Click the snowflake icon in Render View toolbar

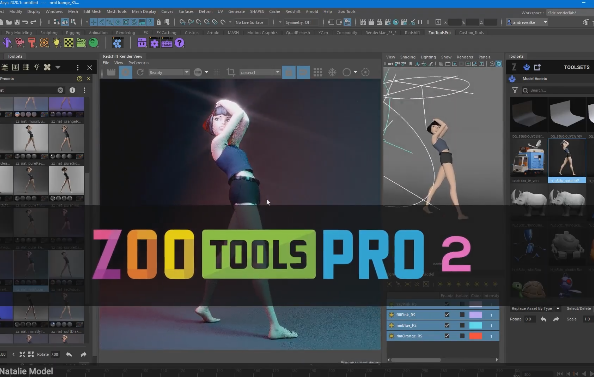332,72
